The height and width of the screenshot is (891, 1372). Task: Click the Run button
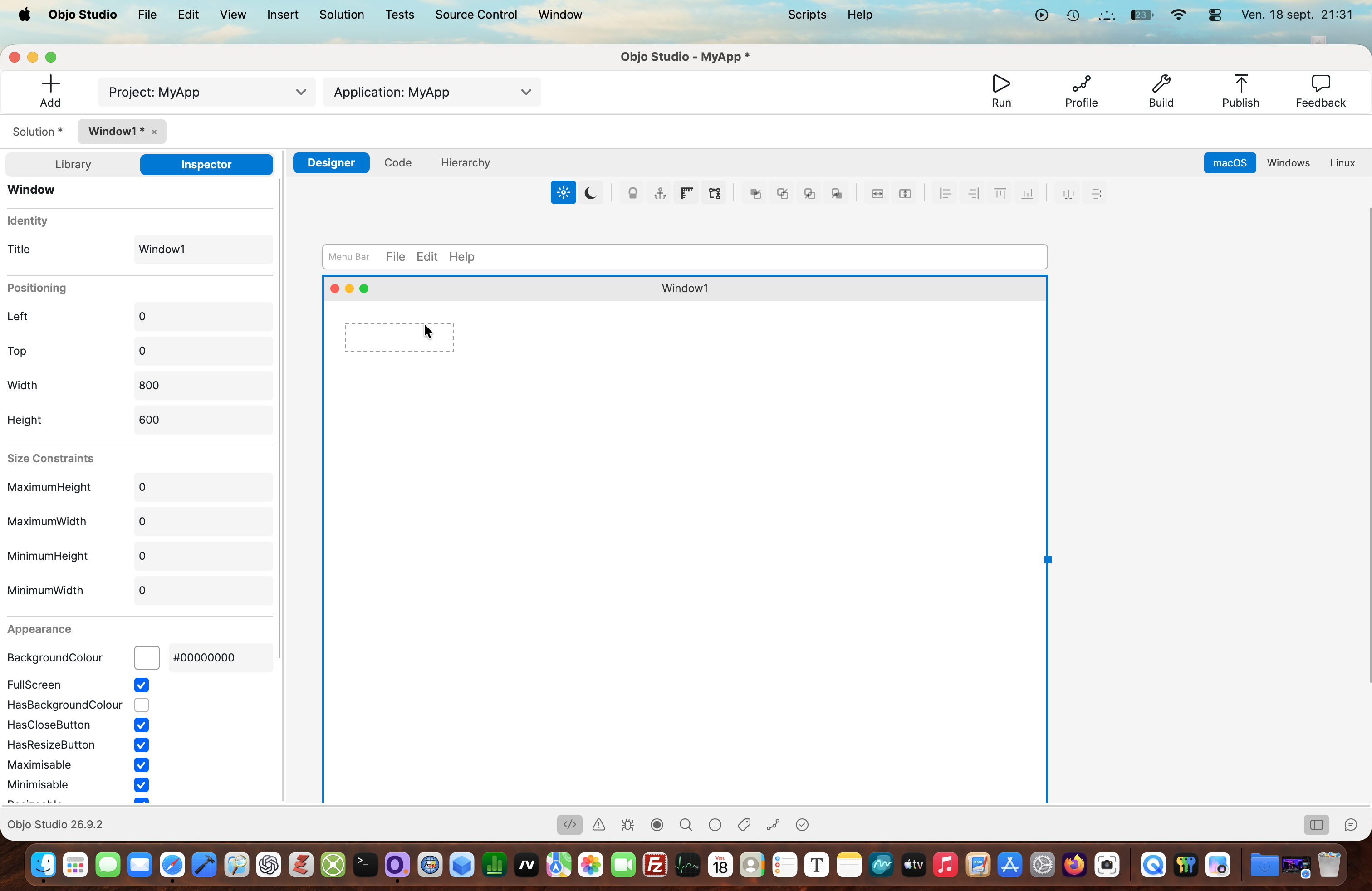pos(1001,92)
